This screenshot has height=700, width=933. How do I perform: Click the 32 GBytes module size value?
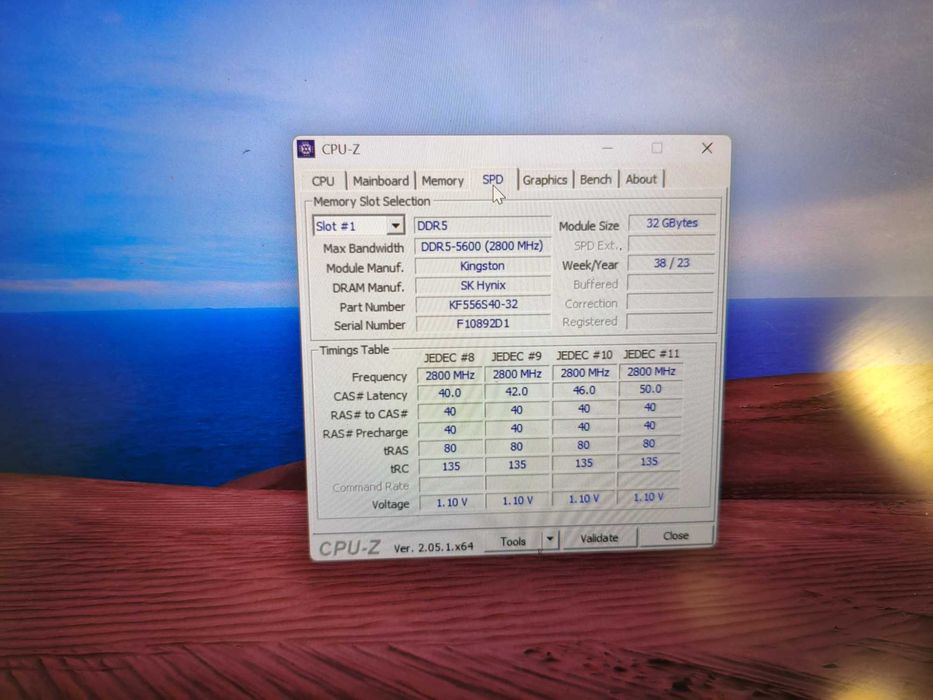click(672, 223)
